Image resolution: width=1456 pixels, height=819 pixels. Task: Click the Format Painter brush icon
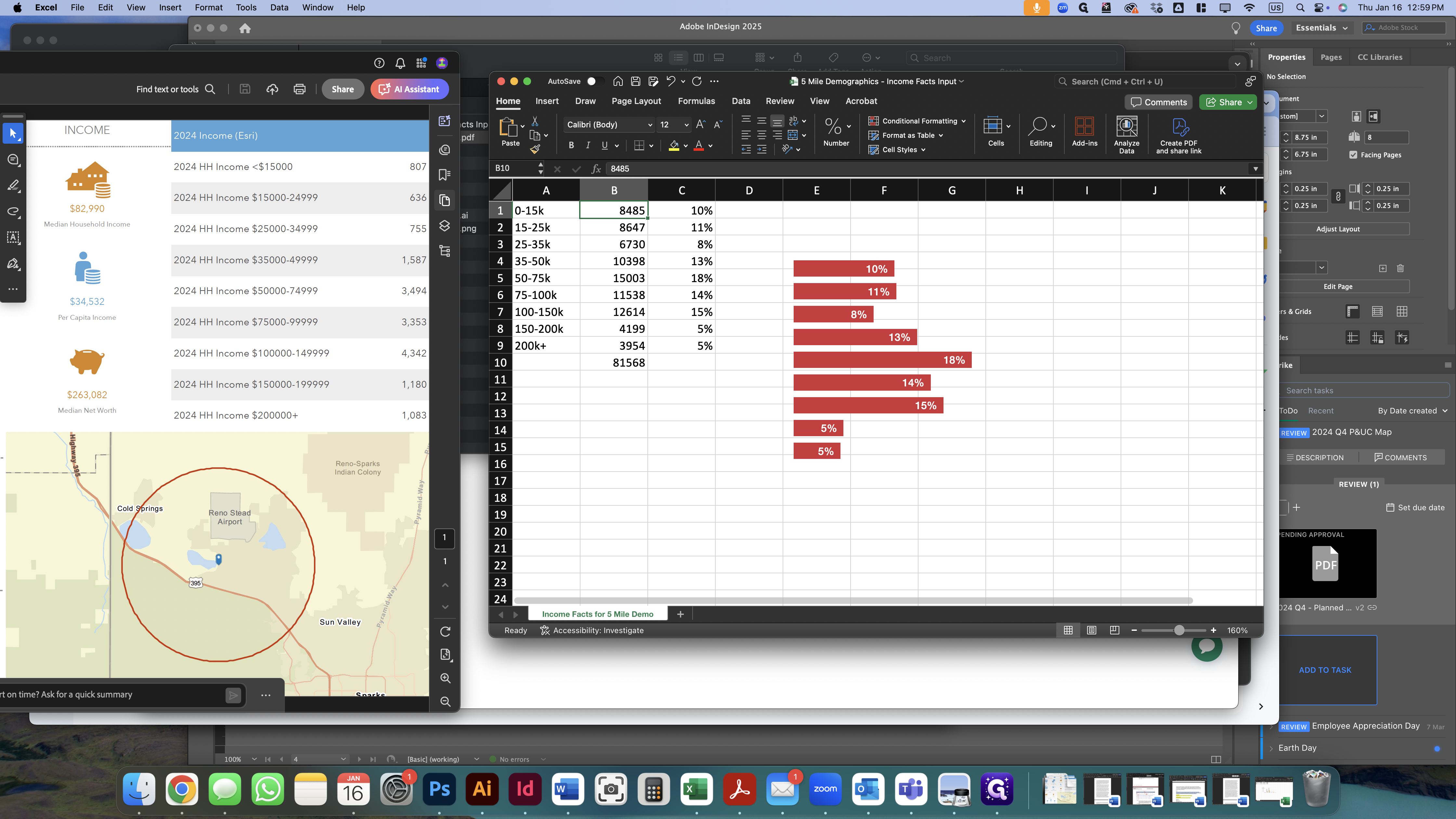[535, 149]
